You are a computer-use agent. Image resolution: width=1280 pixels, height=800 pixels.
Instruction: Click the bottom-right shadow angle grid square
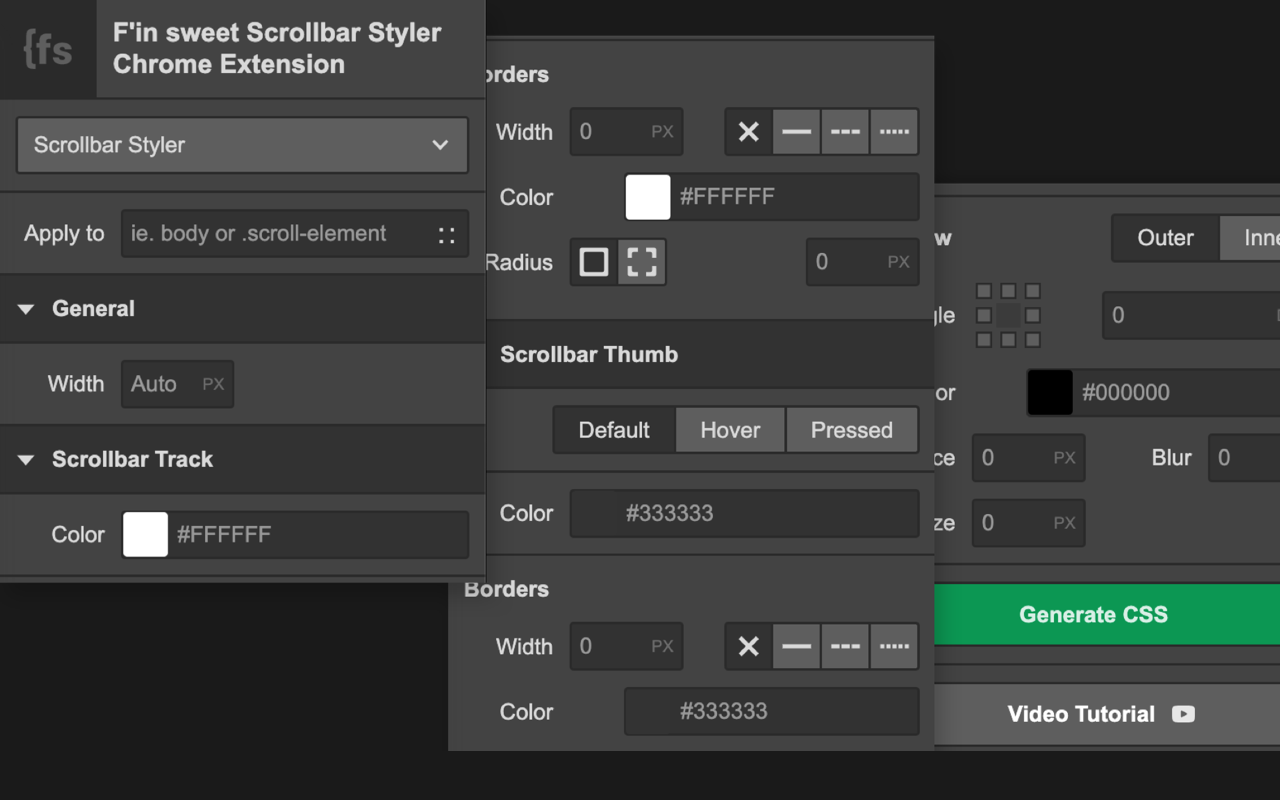coord(1033,340)
